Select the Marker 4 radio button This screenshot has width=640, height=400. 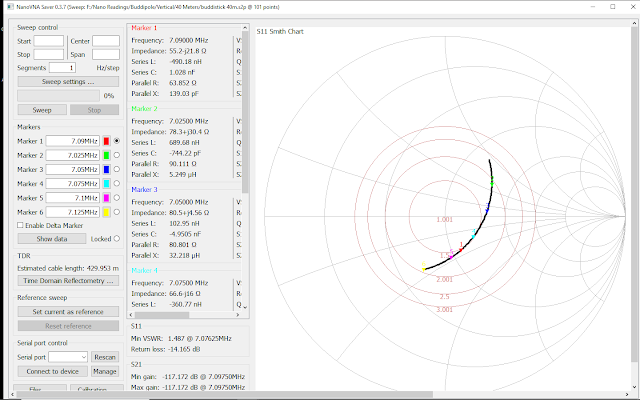click(117, 184)
